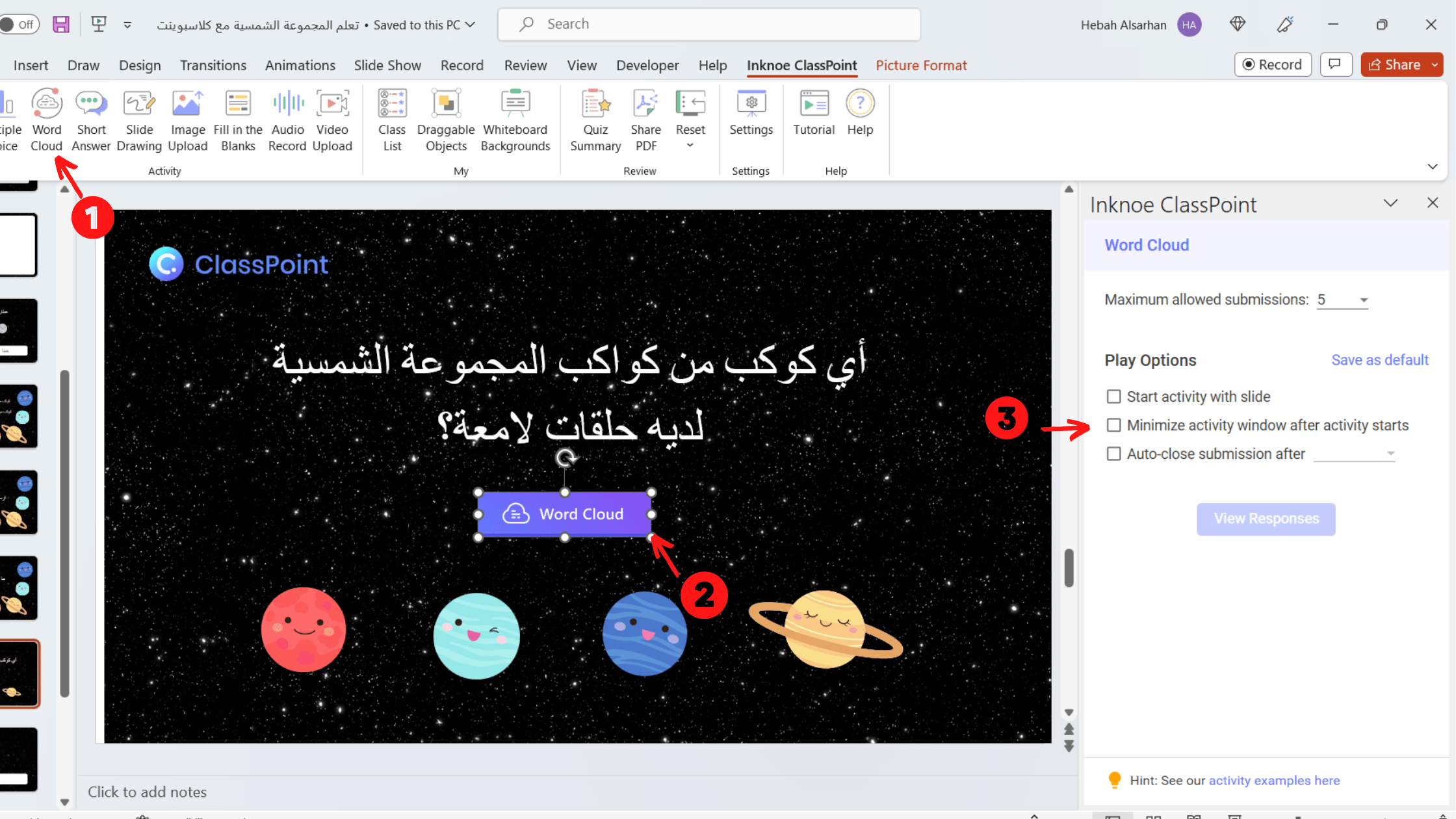Start presentation from the beginning icon
This screenshot has height=819, width=1456.
[x=99, y=25]
